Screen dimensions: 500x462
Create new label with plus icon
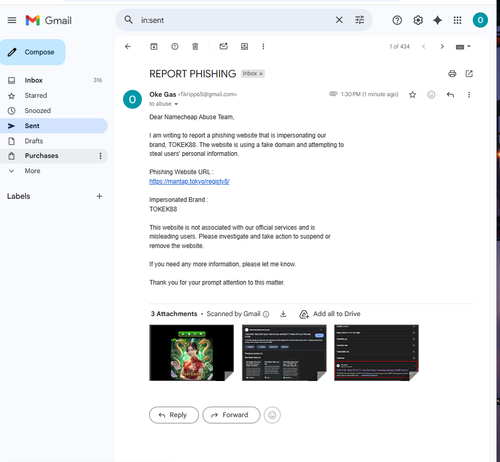[x=99, y=196]
